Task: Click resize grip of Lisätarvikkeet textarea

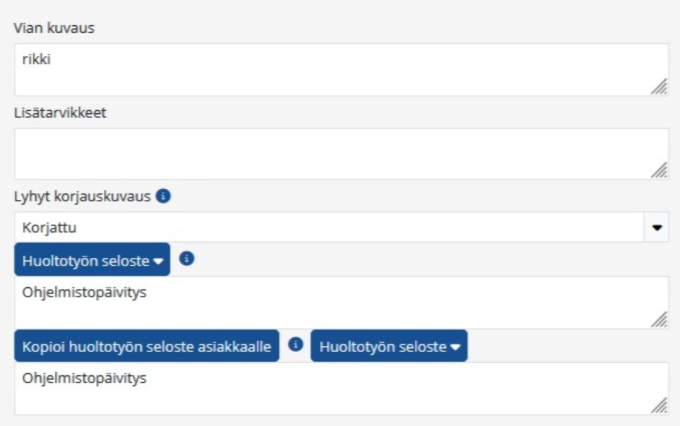Action: pyautogui.click(x=659, y=171)
